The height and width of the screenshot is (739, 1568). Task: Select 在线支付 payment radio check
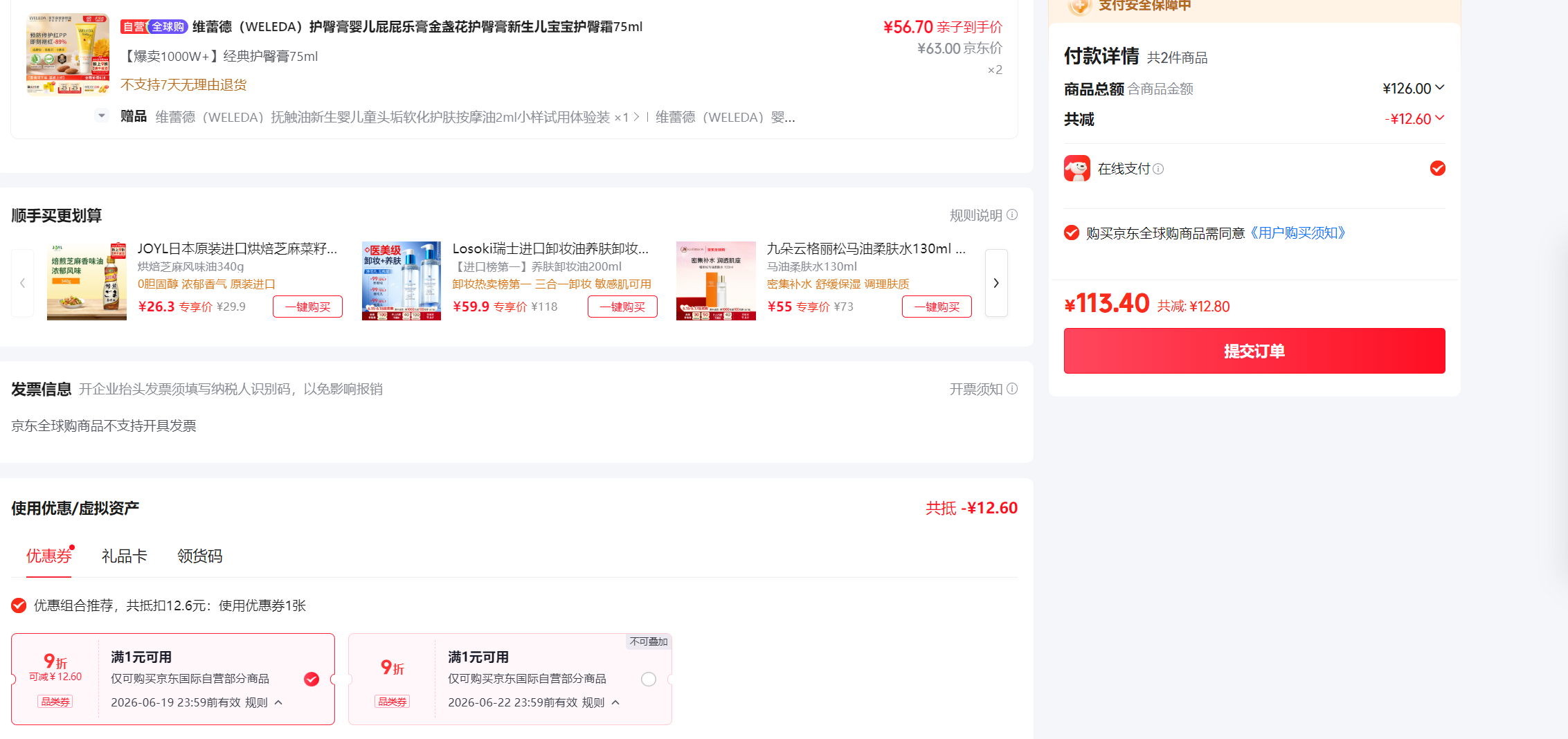tap(1437, 168)
